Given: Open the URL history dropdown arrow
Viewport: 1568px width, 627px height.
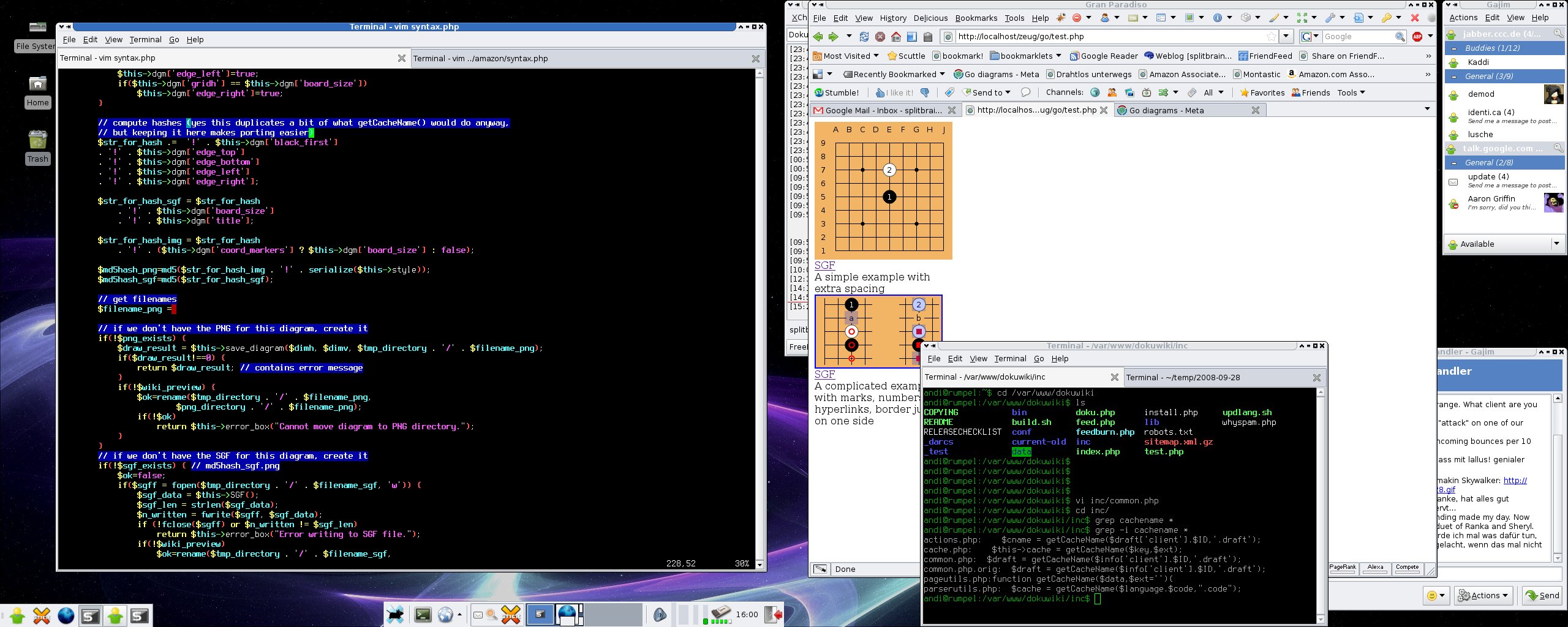Looking at the screenshot, I should pyautogui.click(x=1286, y=37).
